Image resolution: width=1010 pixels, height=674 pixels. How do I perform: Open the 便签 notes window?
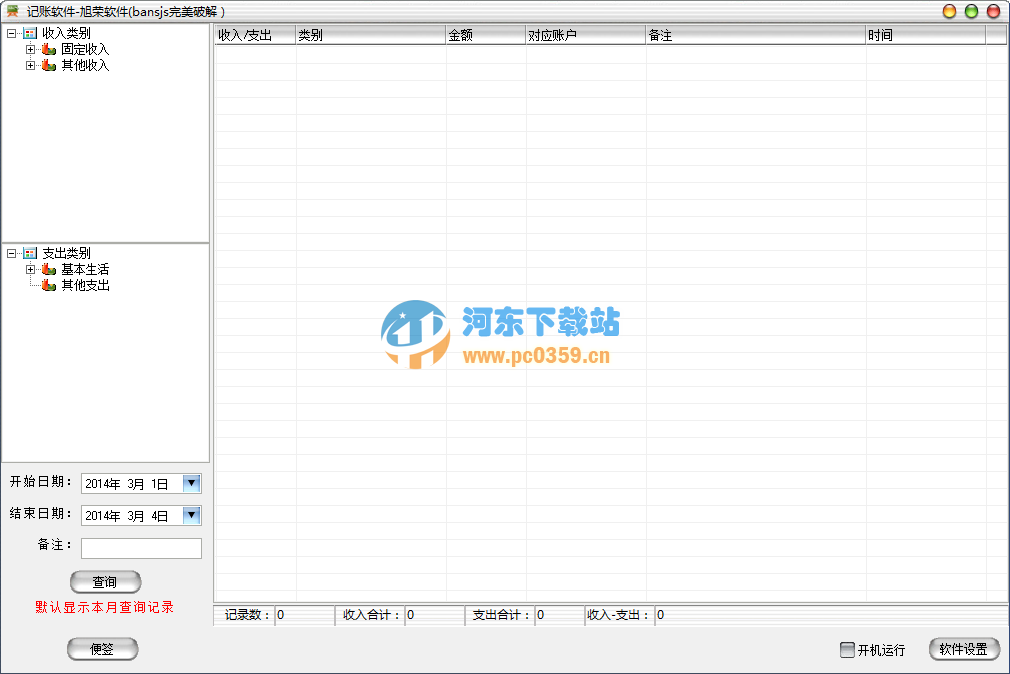pyautogui.click(x=102, y=648)
